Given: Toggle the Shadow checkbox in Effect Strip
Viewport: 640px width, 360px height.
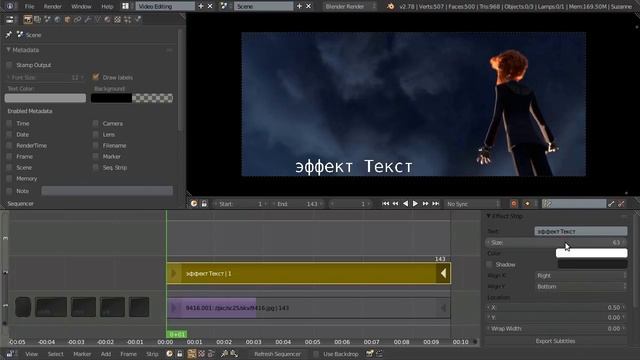Looking at the screenshot, I should tap(490, 264).
